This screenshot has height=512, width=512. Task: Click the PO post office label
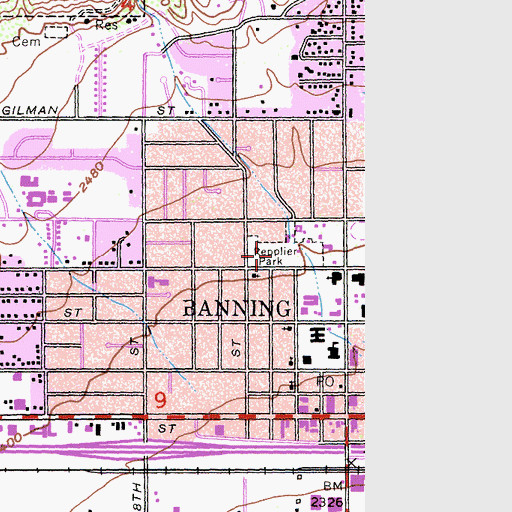coord(325,381)
